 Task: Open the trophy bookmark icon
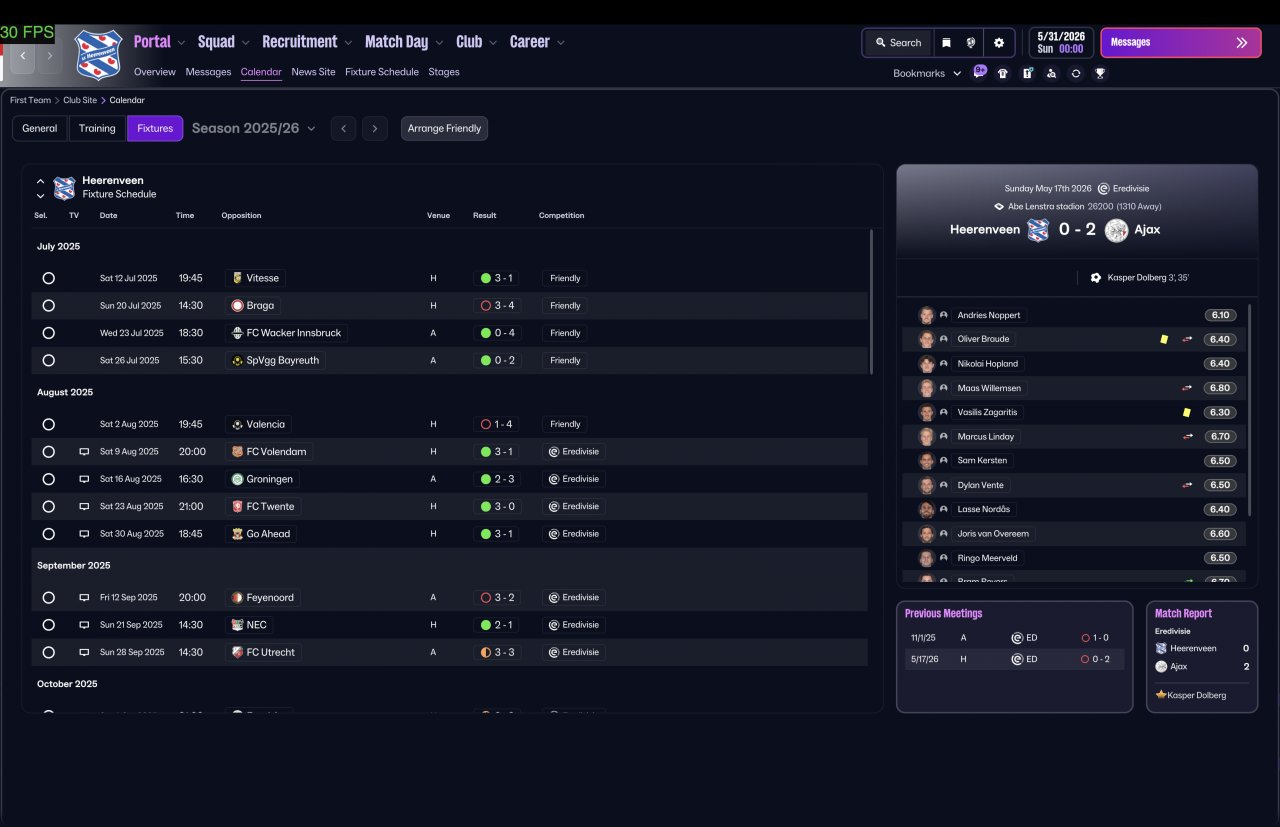pos(1100,73)
